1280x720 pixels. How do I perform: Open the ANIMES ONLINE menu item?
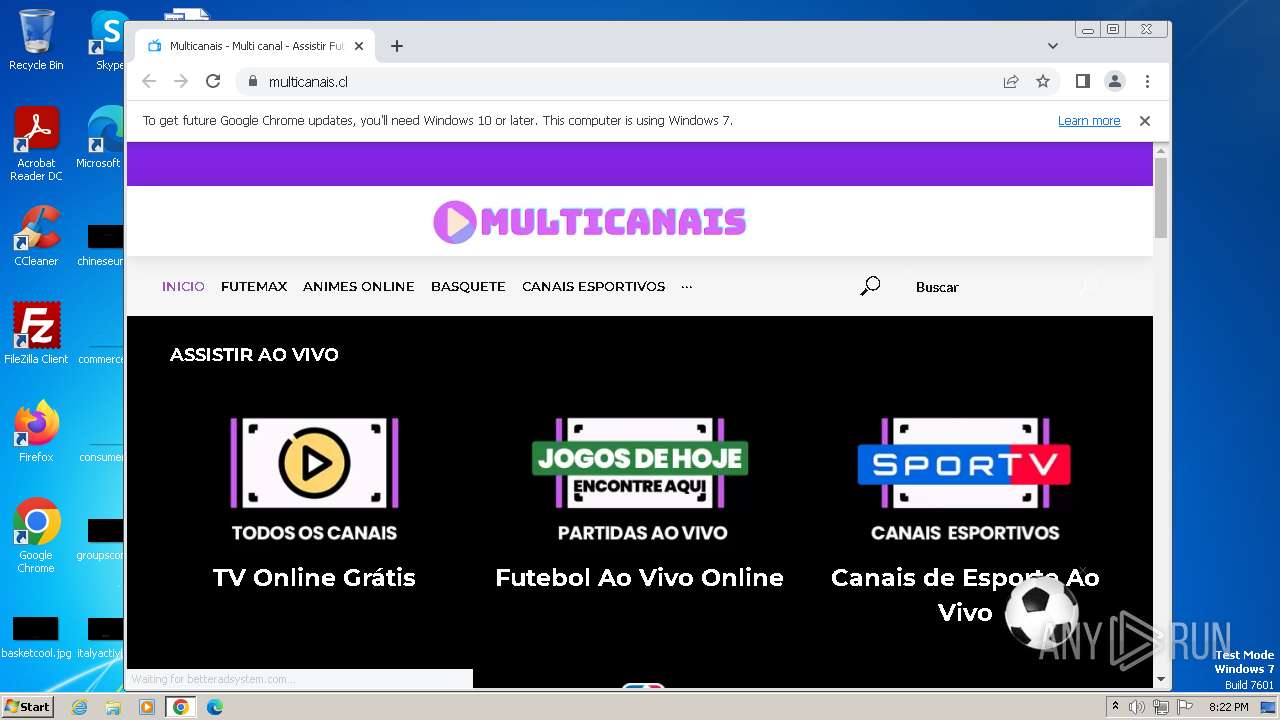tap(359, 287)
